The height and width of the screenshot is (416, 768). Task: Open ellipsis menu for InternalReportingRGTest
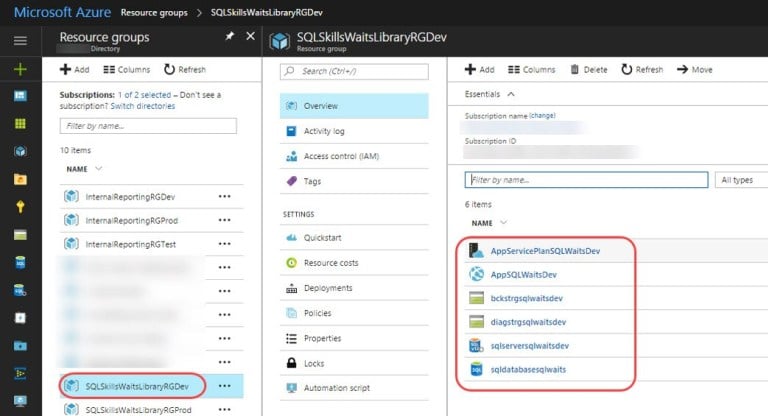224,244
